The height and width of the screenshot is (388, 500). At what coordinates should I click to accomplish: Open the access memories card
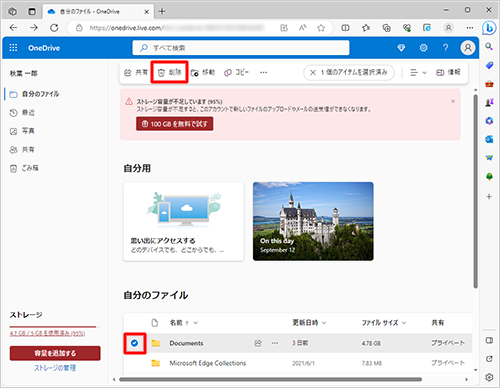click(183, 221)
